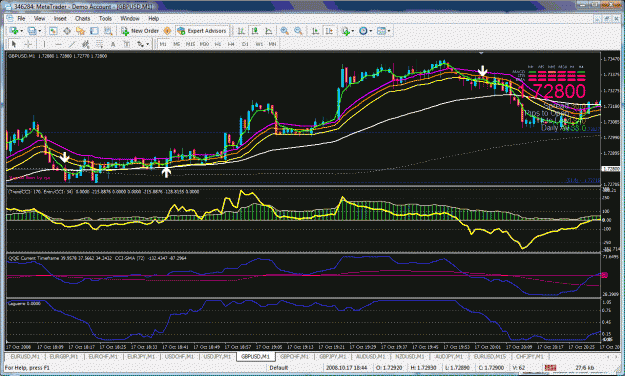Screen dimensions: 625x376
Task: Toggle chart Auto Scroll
Action: coord(315,31)
